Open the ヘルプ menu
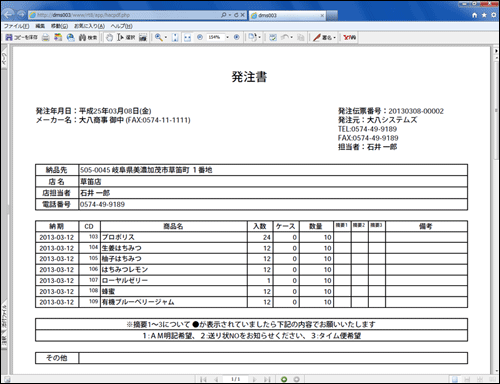 (x=122, y=26)
